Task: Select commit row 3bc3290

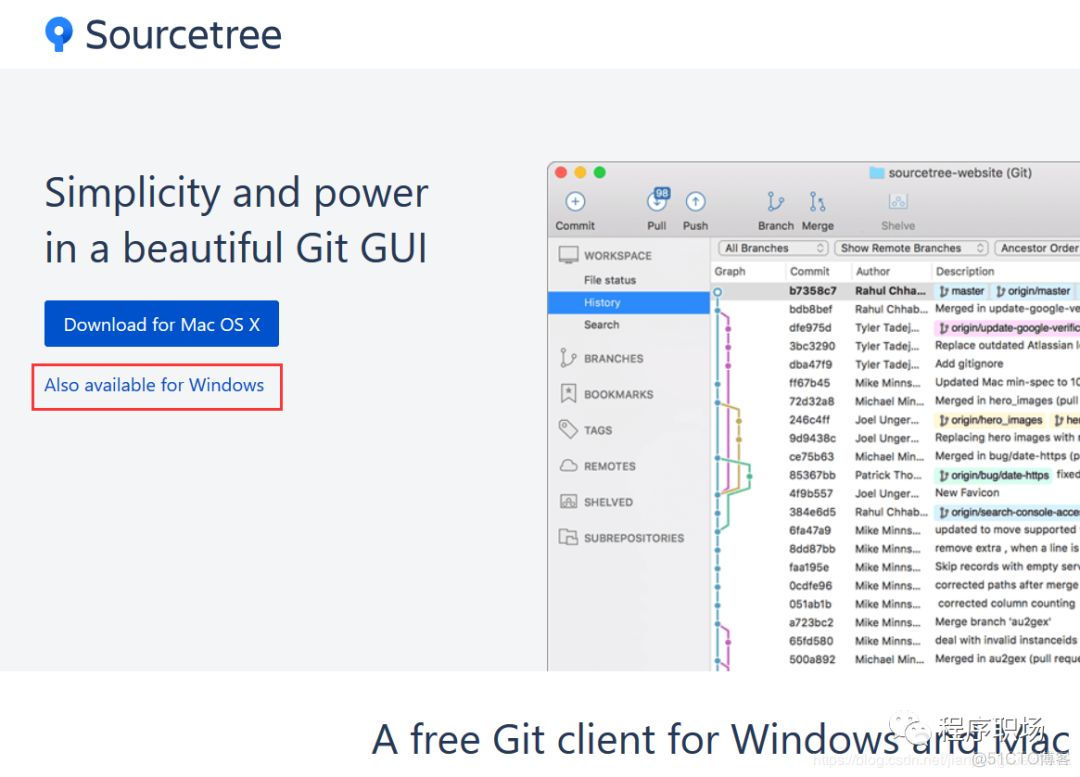Action: click(x=895, y=346)
